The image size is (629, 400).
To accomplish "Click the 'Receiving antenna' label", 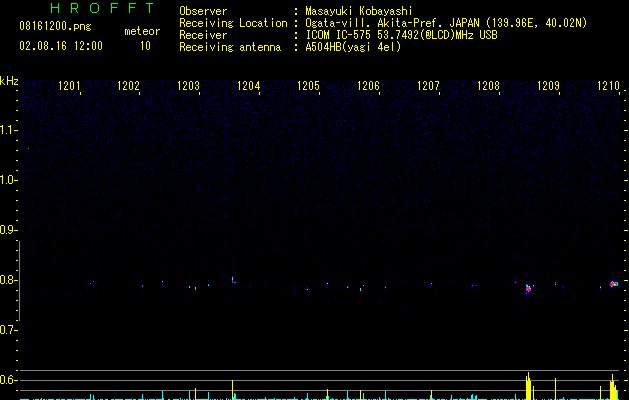I will [230, 47].
